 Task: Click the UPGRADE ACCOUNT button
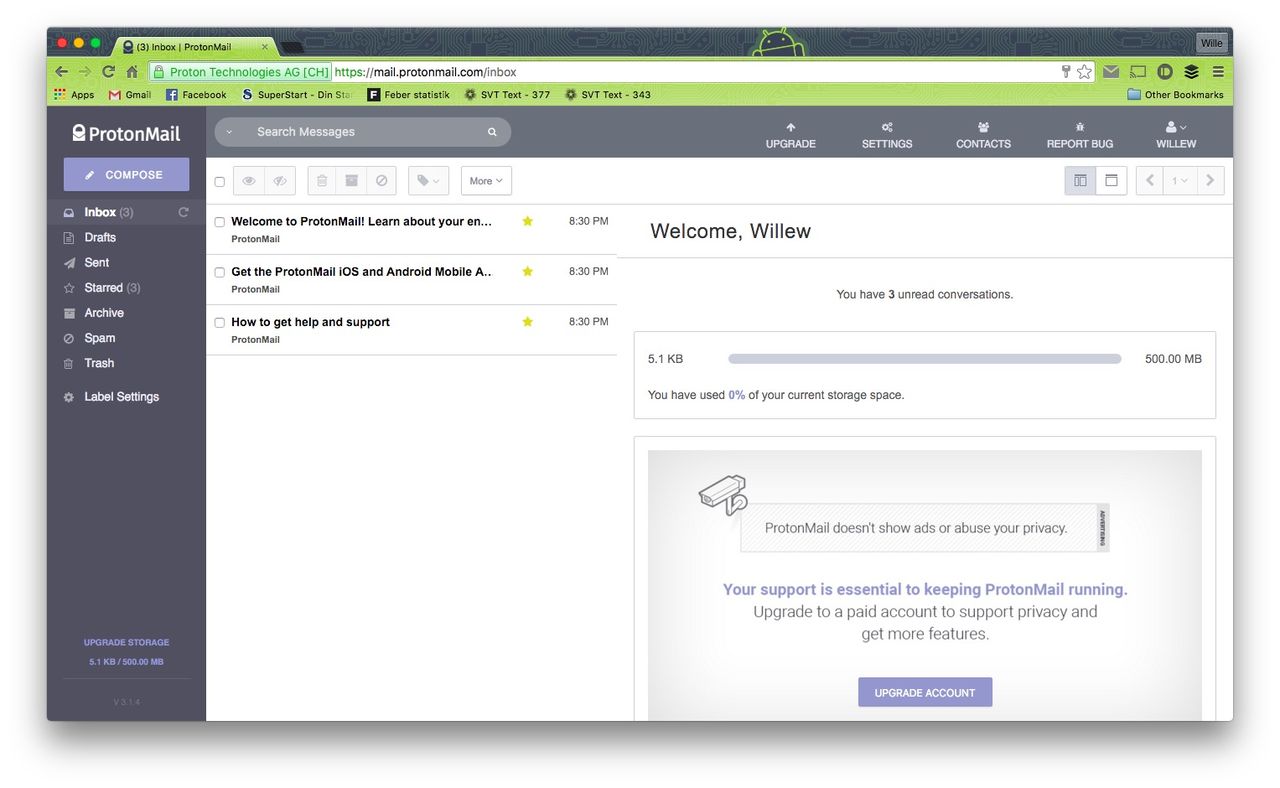point(925,692)
